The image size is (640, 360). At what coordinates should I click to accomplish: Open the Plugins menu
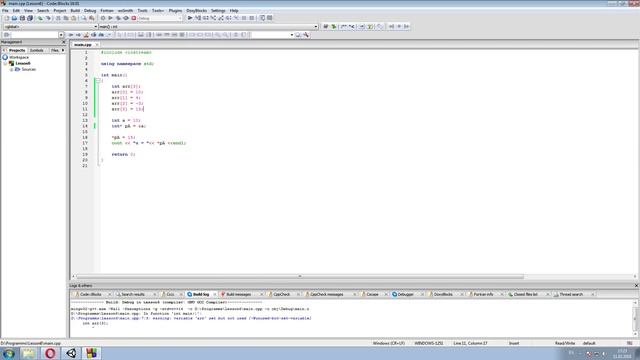(x=175, y=11)
